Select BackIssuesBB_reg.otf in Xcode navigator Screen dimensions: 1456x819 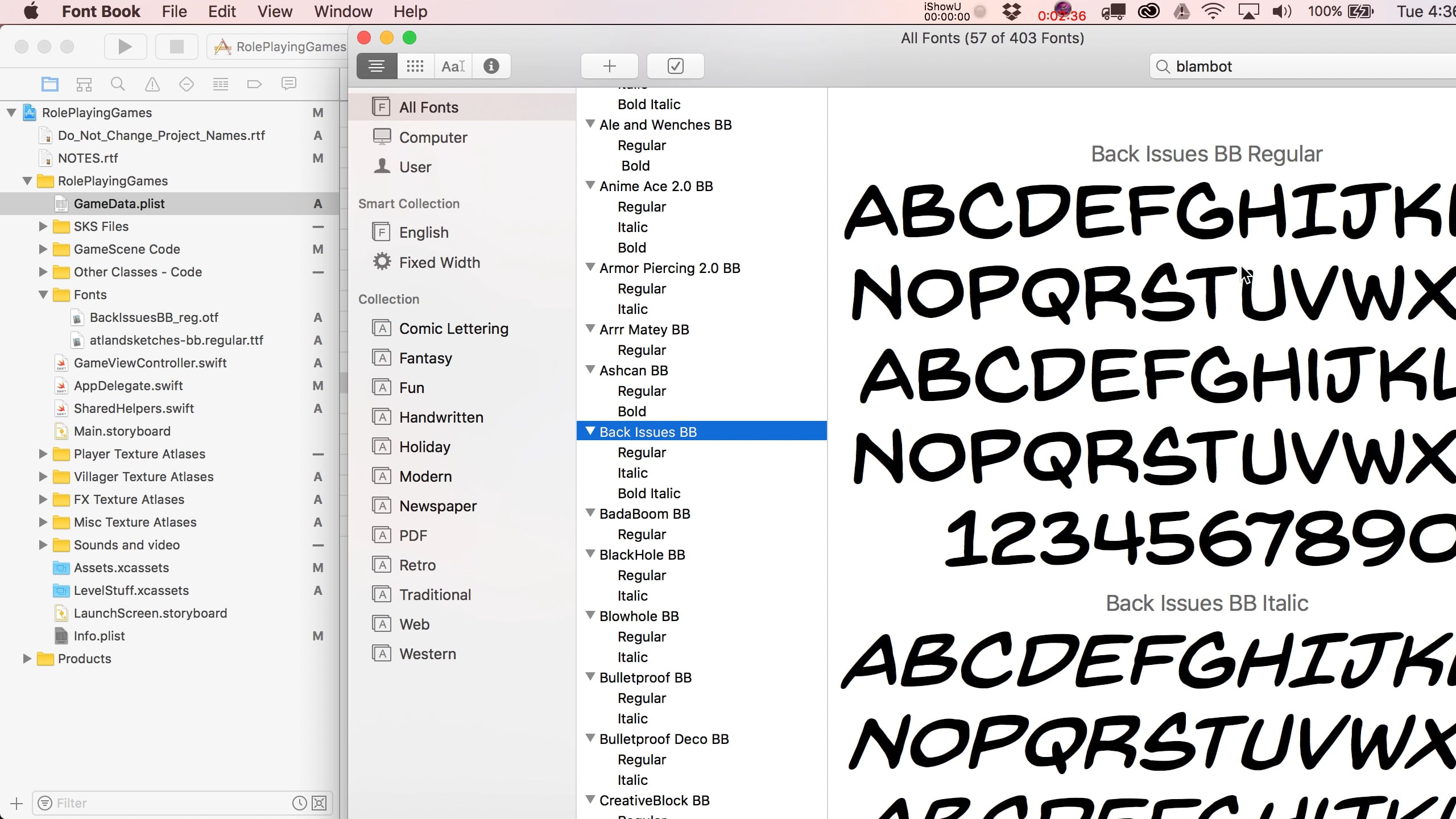pyautogui.click(x=169, y=317)
